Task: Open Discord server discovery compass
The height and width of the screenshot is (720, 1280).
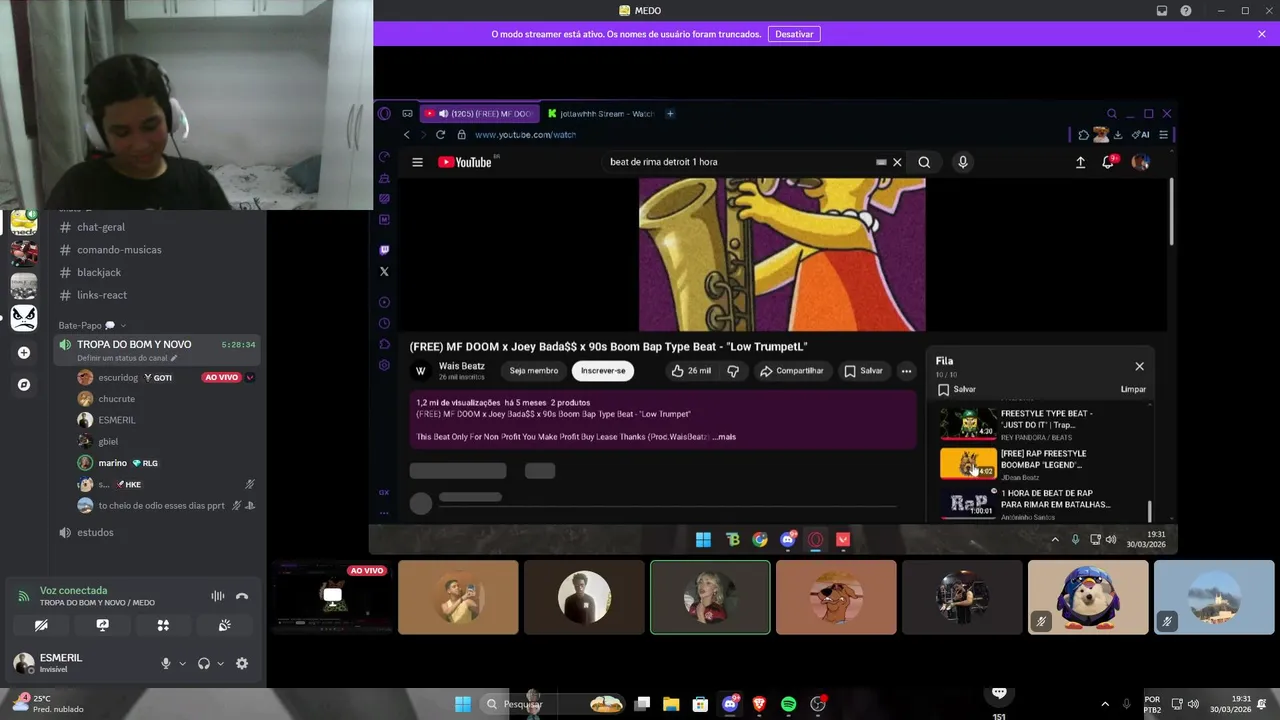Action: pyautogui.click(x=24, y=384)
